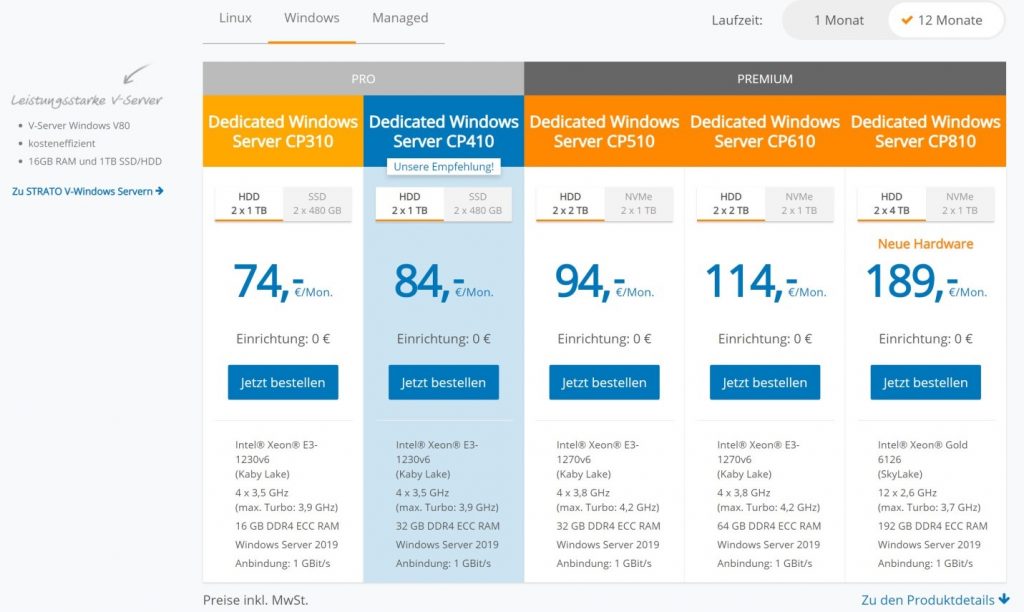Click the Preise inkl. MwSt. note

[x=255, y=600]
